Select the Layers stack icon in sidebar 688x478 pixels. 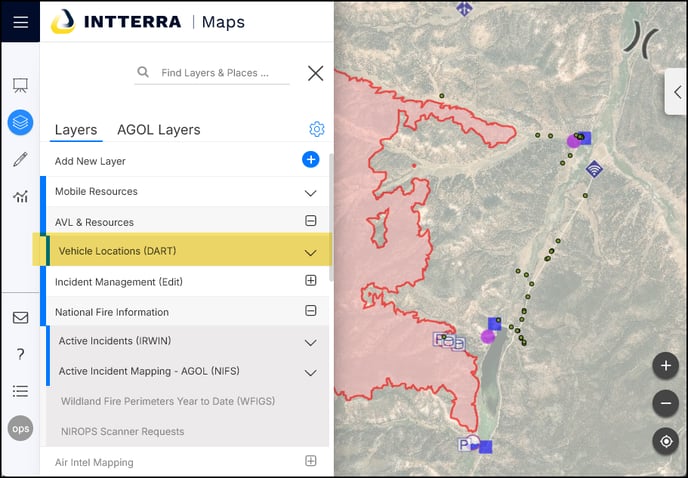[20, 122]
